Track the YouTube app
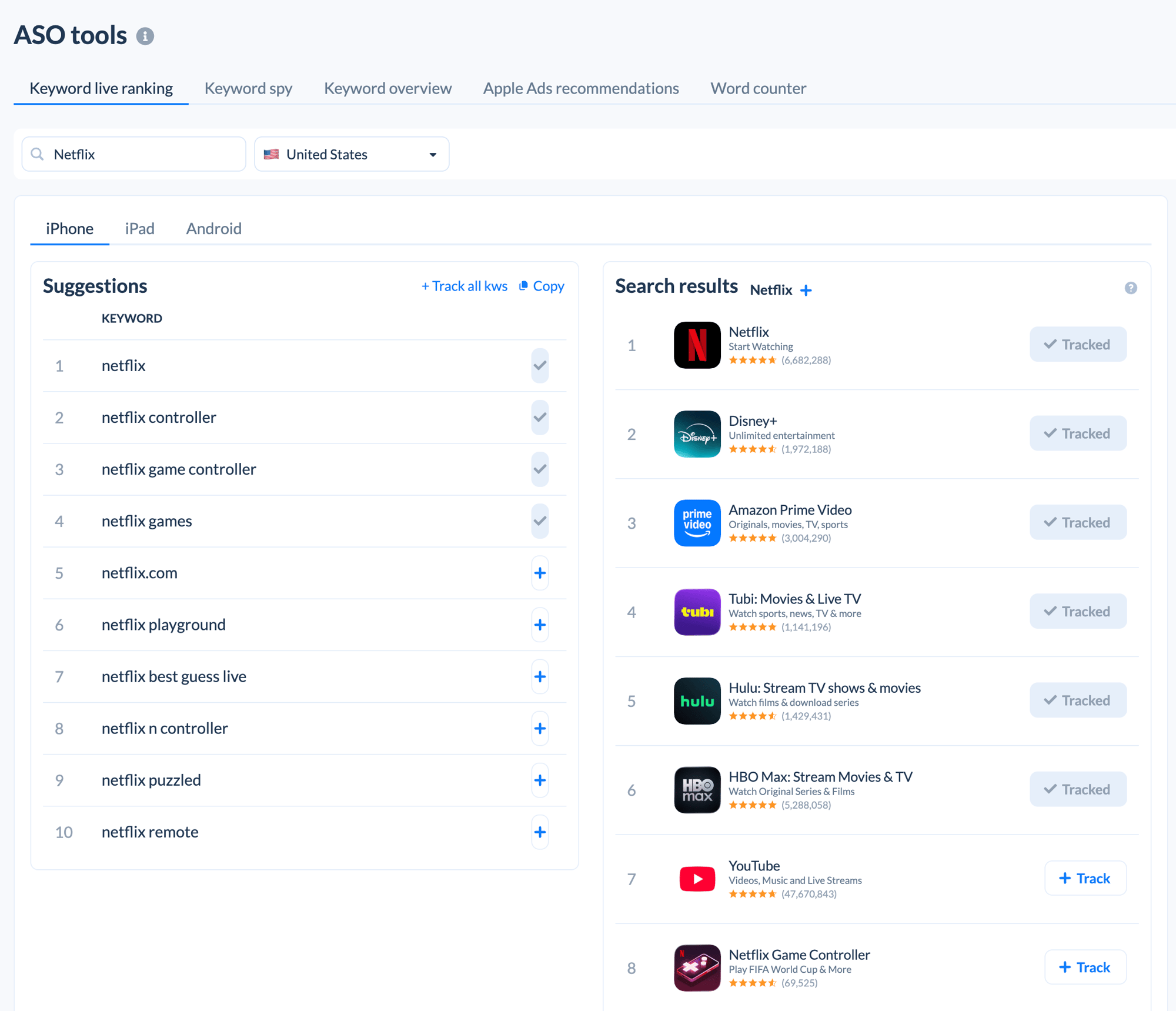 pyautogui.click(x=1085, y=878)
